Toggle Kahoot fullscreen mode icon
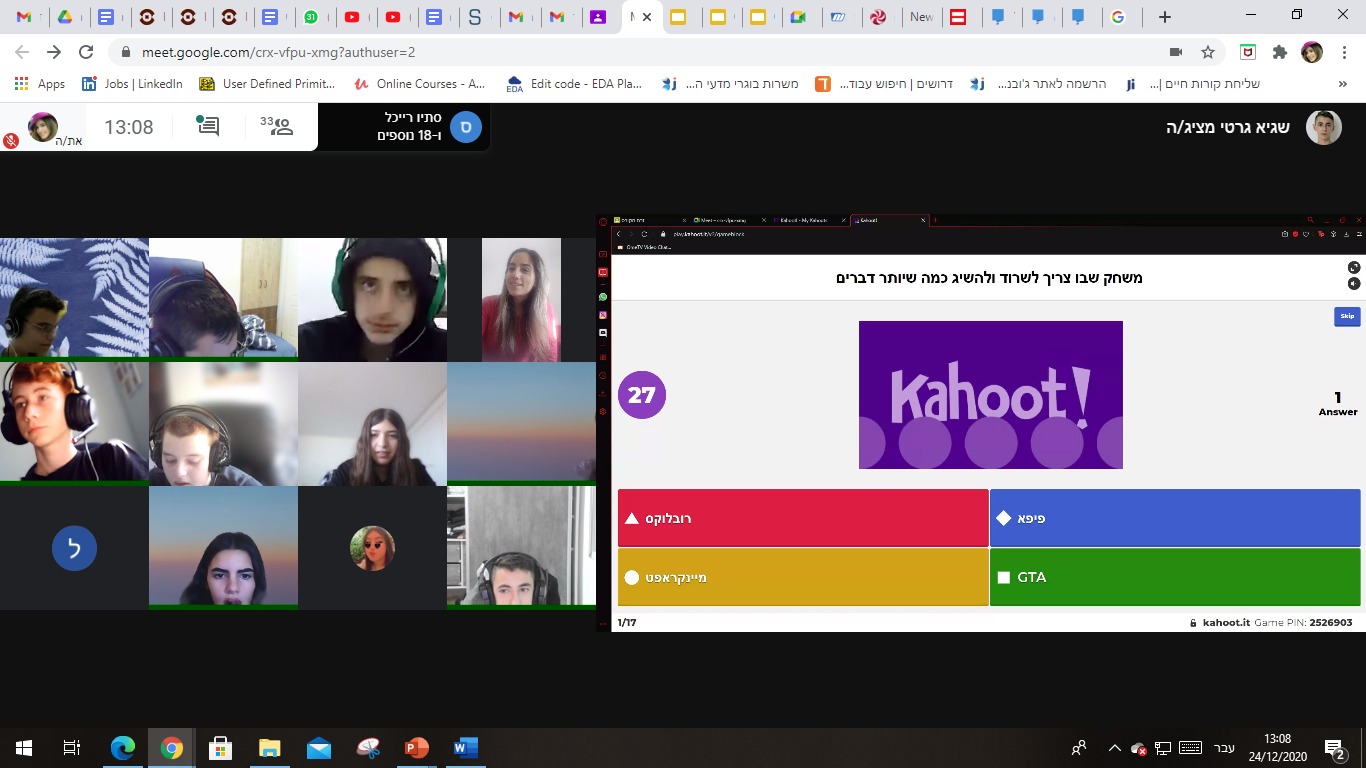The height and width of the screenshot is (768, 1366). [x=1354, y=267]
